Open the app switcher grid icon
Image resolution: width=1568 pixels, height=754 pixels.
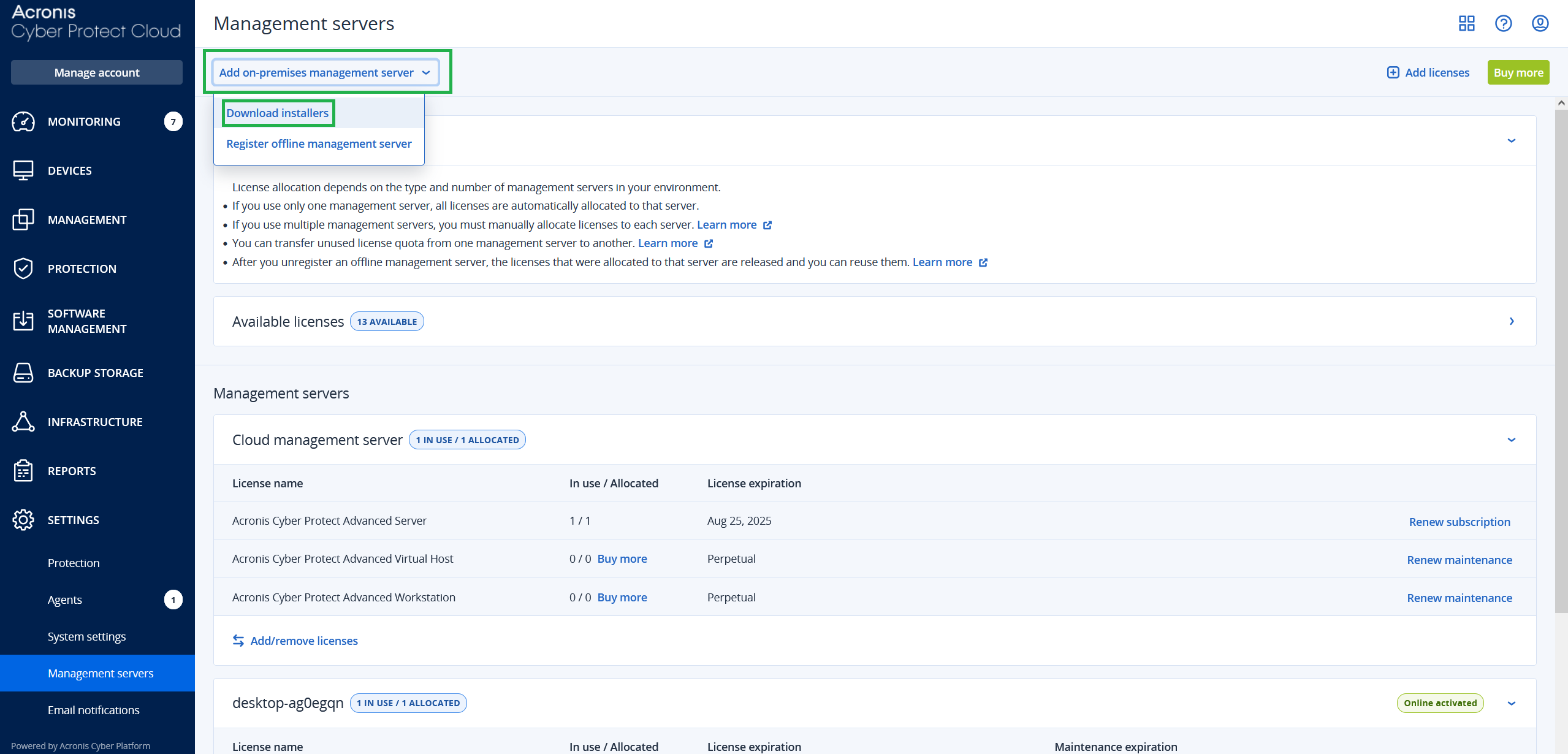(1467, 23)
